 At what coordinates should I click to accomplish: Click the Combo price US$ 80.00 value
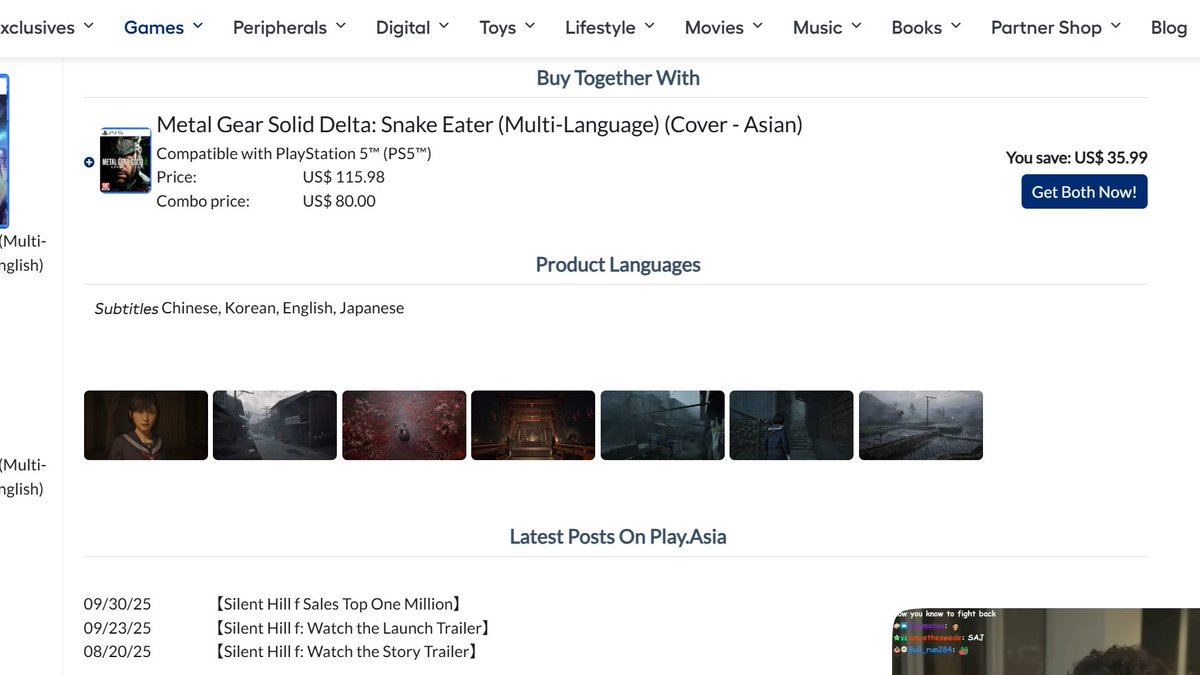pyautogui.click(x=339, y=201)
